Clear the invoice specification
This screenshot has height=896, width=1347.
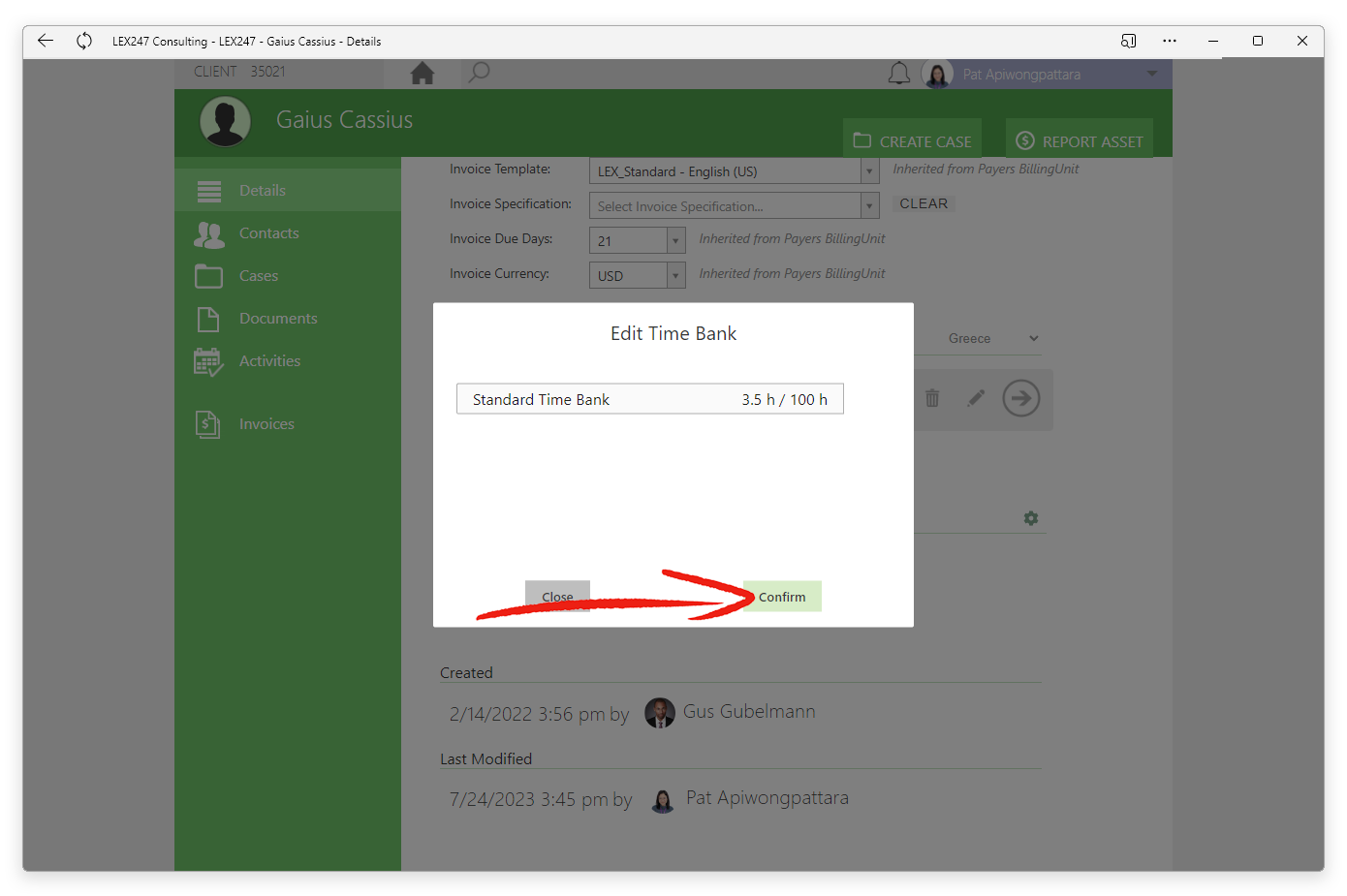tap(924, 203)
